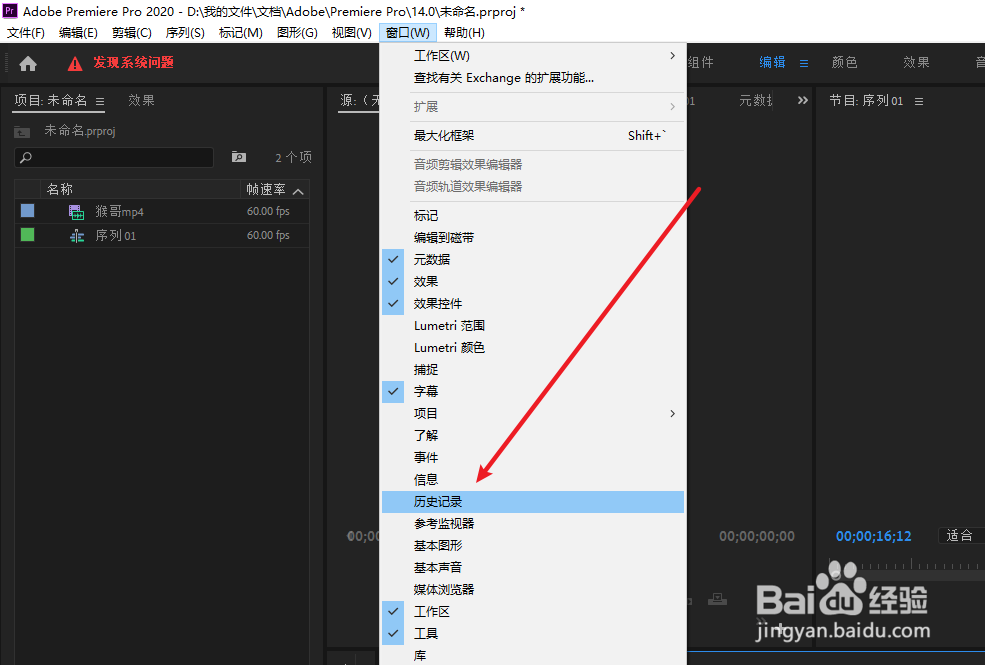
Task: Click the 发现系统问题 warning link
Action: point(133,62)
